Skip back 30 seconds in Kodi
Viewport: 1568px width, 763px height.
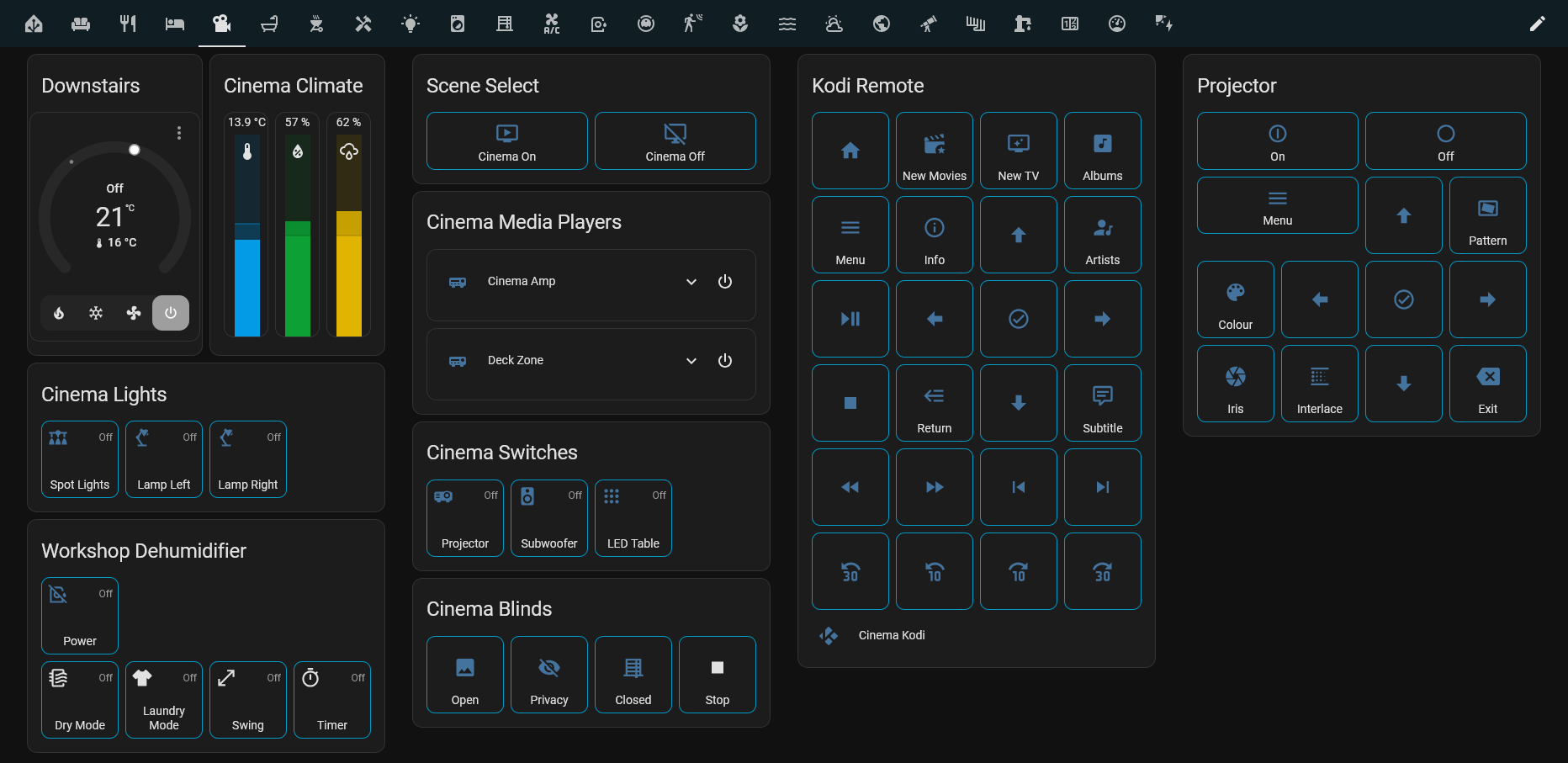pos(850,571)
